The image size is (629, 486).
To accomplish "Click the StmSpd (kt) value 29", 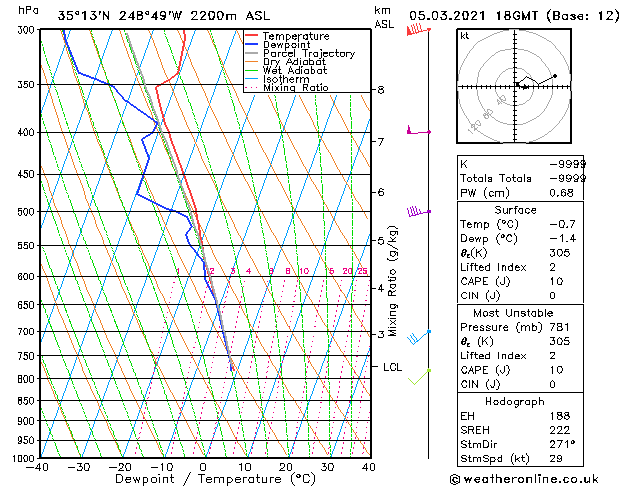I will click(556, 459).
